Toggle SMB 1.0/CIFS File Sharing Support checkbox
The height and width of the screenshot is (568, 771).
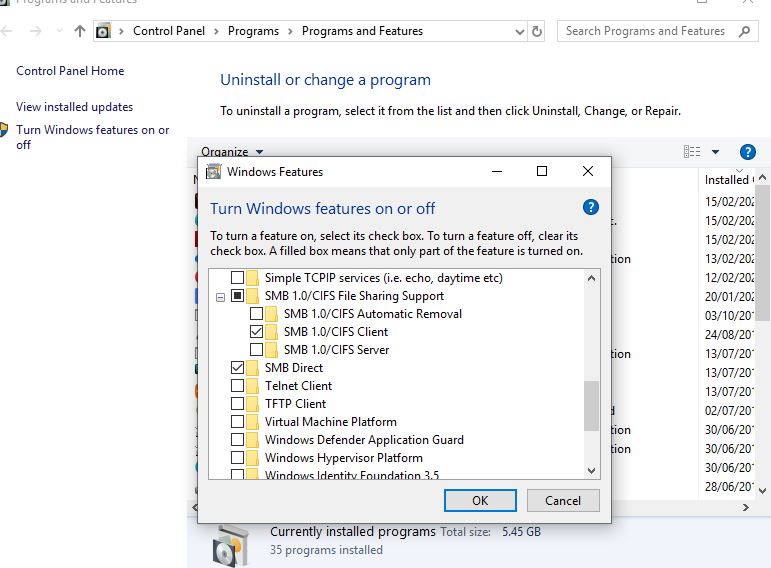pyautogui.click(x=237, y=296)
